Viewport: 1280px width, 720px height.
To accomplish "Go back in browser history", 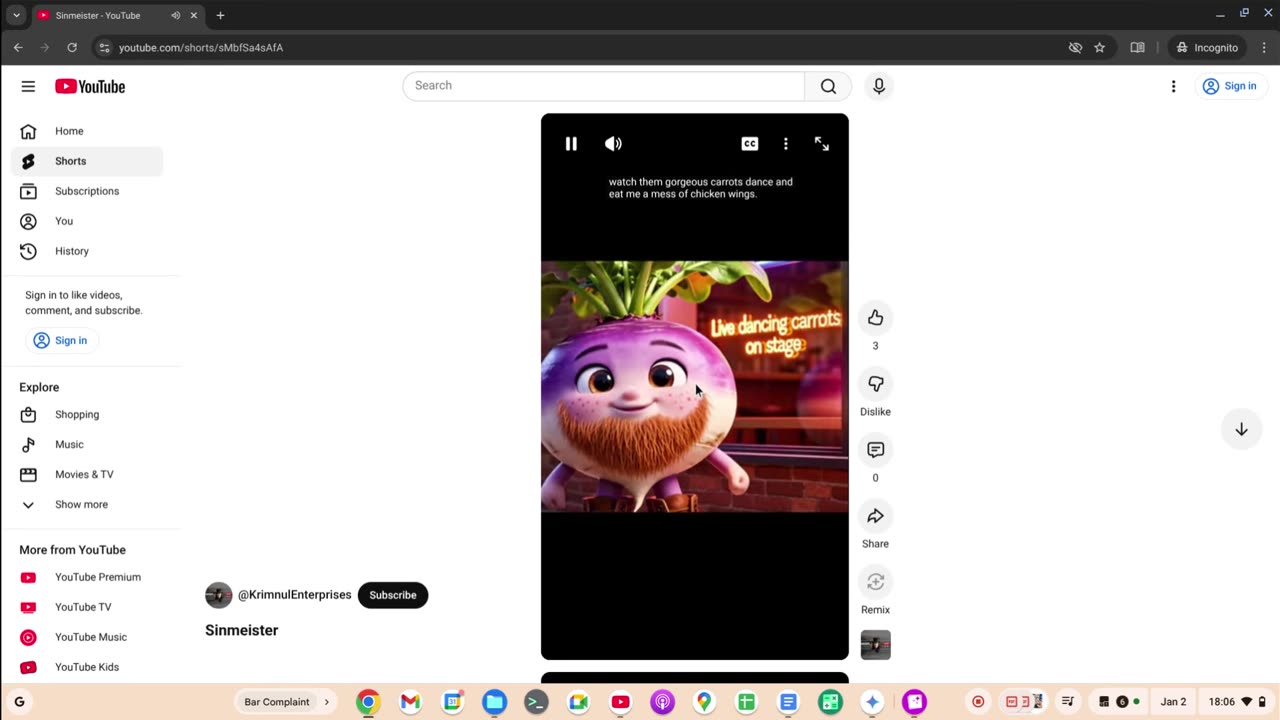I will [x=18, y=47].
